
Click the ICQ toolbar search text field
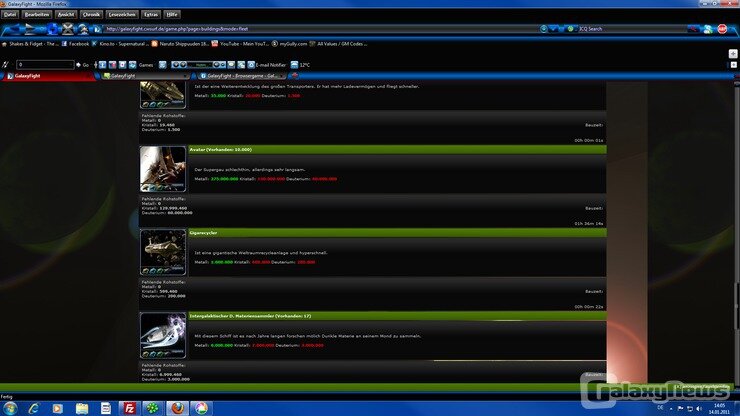pyautogui.click(x=45, y=65)
